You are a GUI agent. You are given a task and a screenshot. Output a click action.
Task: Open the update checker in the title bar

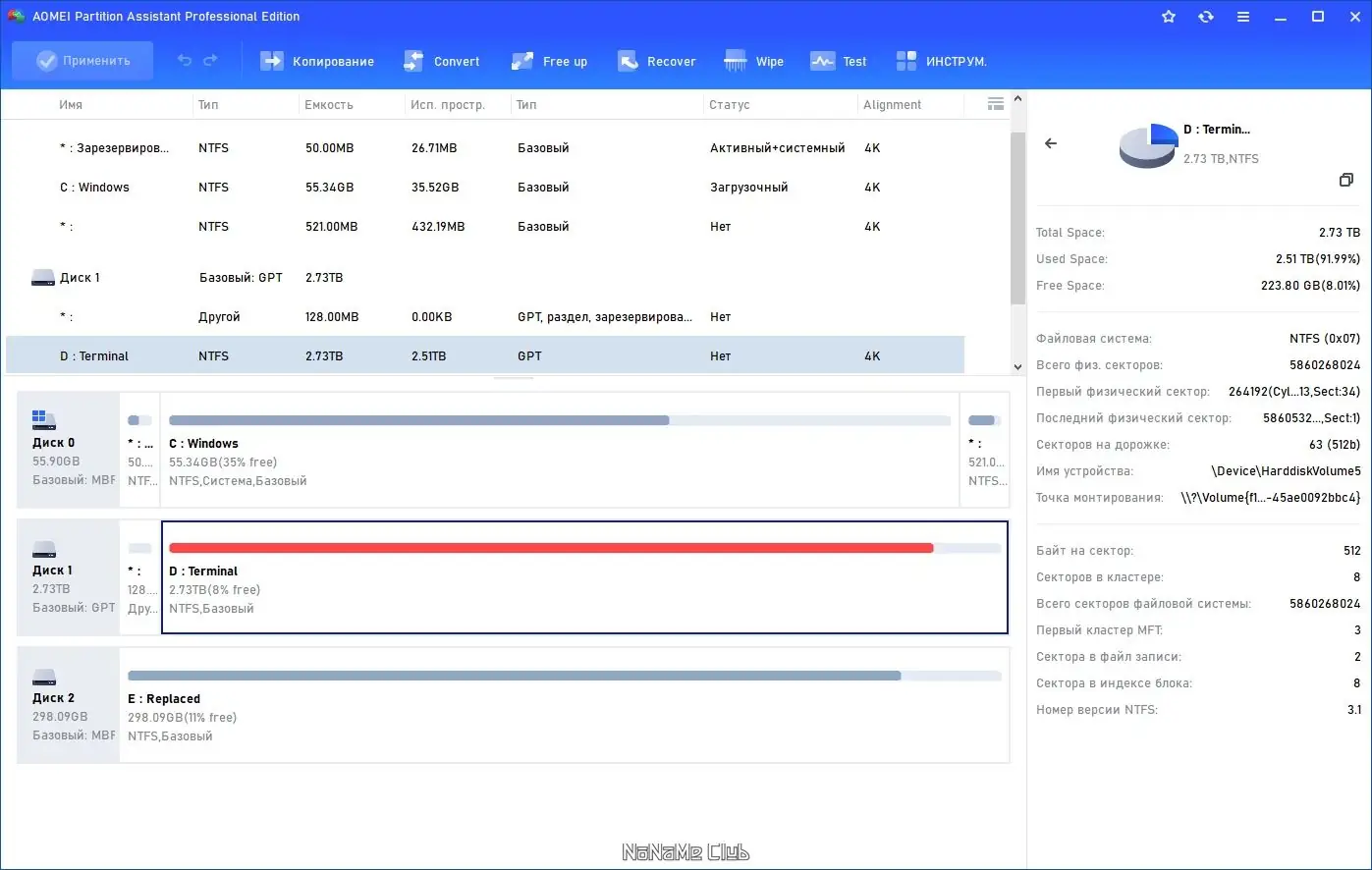(x=1205, y=17)
